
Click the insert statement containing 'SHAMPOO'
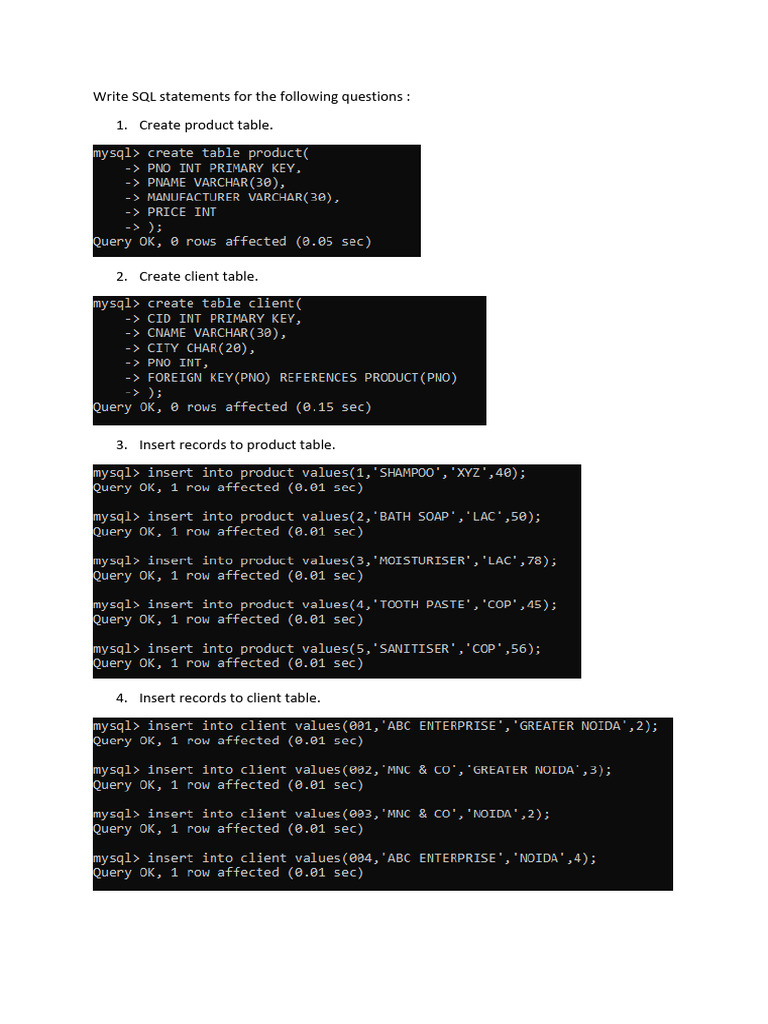[309, 473]
